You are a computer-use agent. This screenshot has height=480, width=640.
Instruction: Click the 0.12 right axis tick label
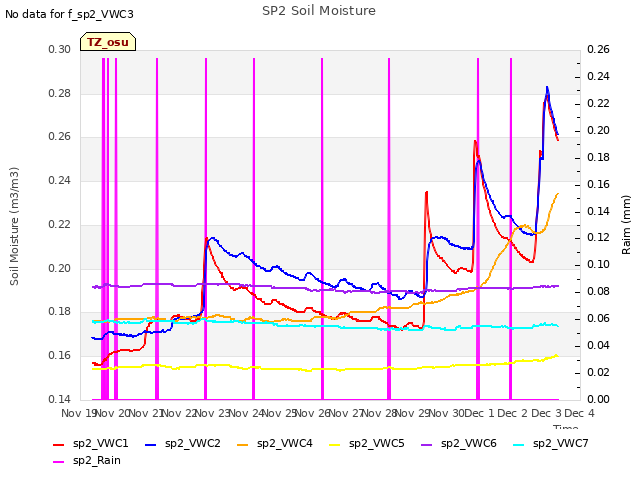[x=598, y=238]
